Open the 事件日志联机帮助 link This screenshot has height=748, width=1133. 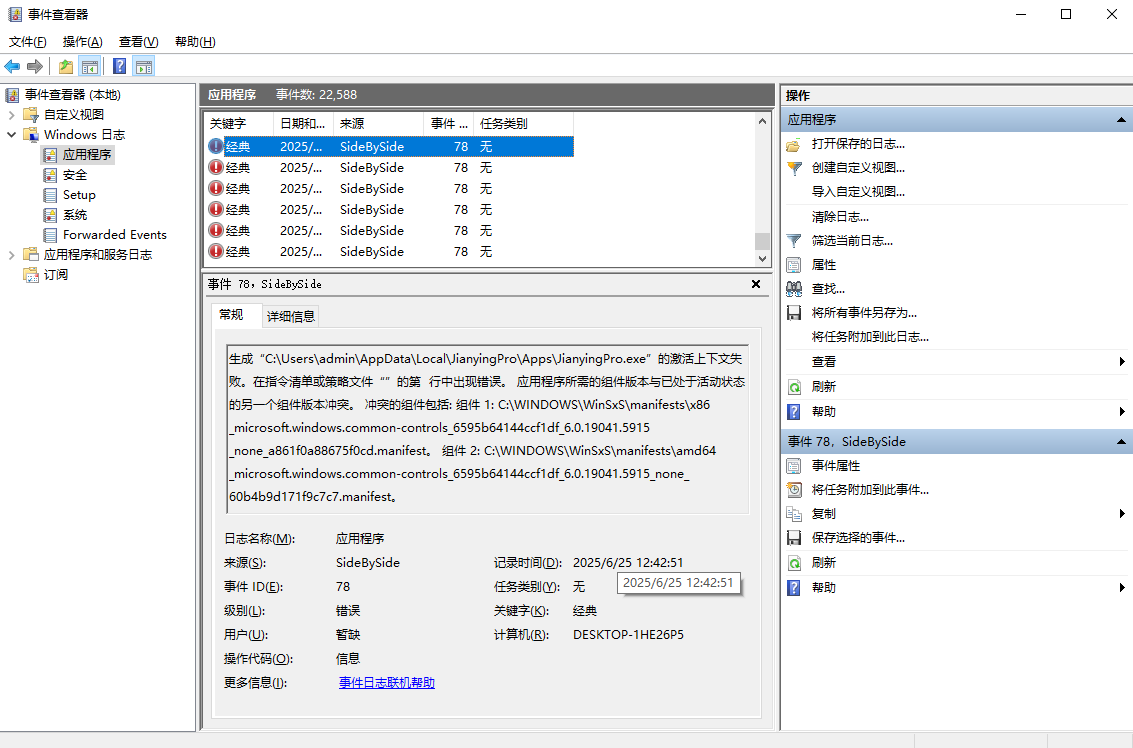click(x=387, y=683)
